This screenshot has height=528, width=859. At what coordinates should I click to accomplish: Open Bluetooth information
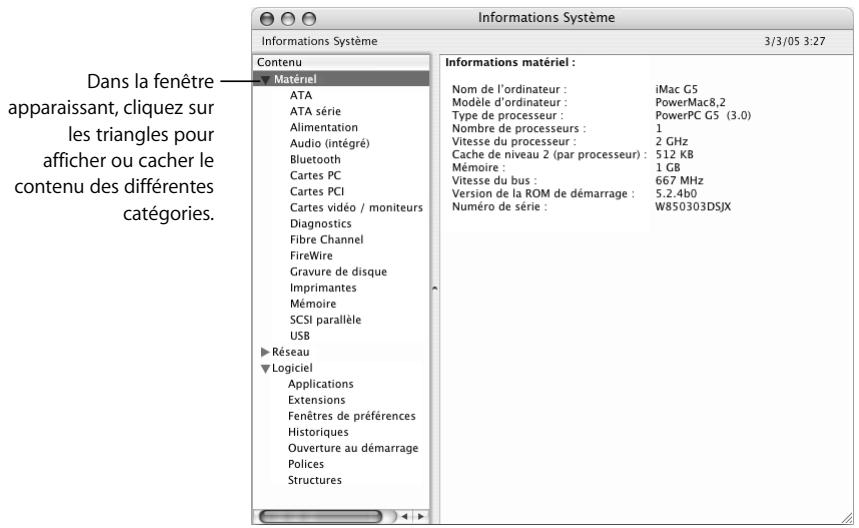[315, 159]
